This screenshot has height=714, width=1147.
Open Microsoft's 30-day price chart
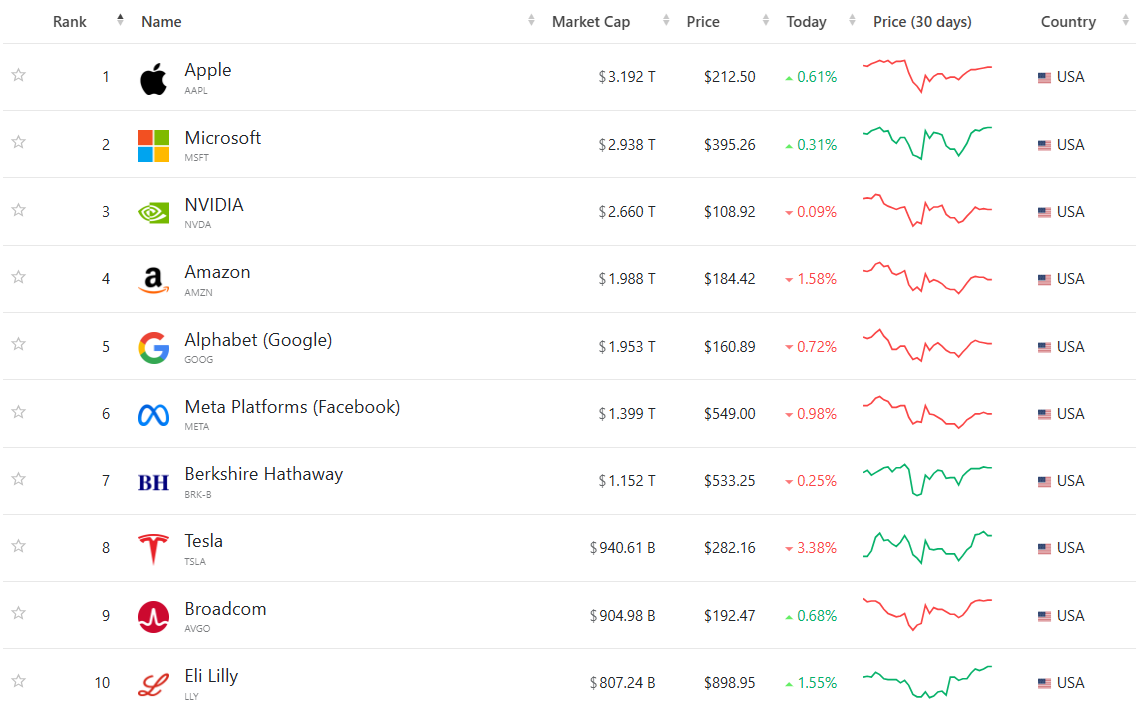click(x=928, y=143)
